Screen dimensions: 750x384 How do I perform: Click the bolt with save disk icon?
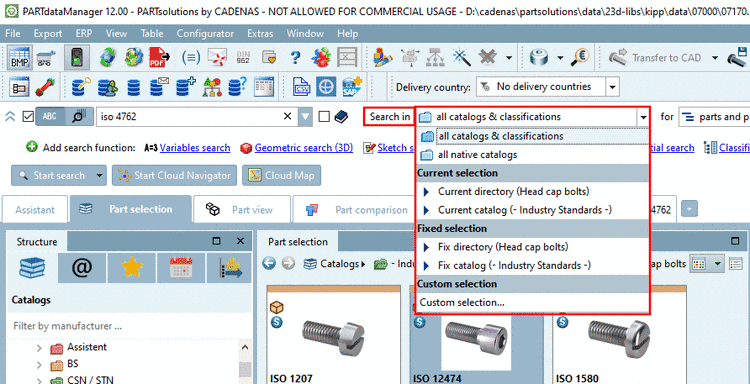point(738,57)
